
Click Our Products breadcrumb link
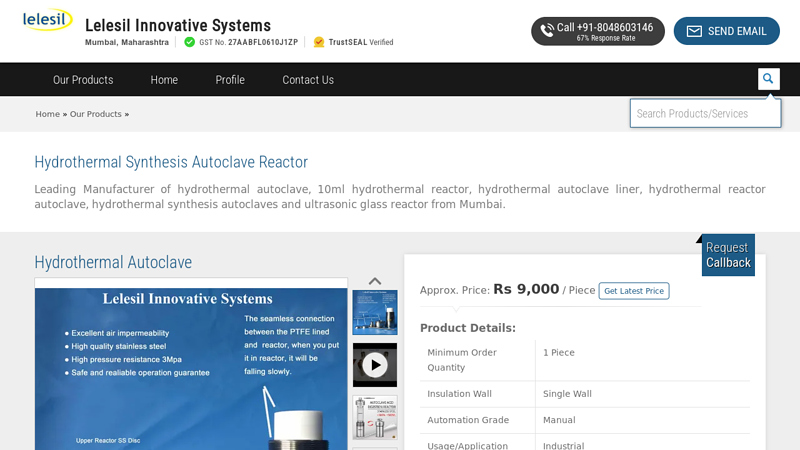(95, 114)
